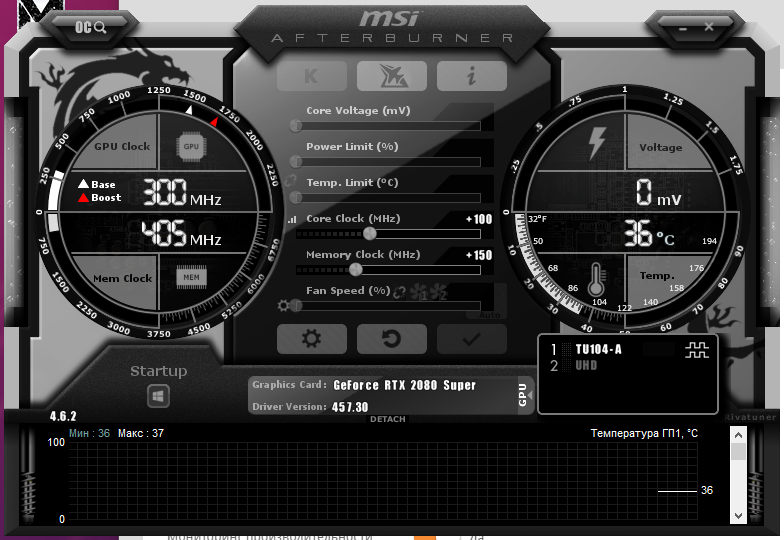Viewport: 784px width, 540px height.
Task: Click driver version 457.30 text
Action: pyautogui.click(x=350, y=407)
